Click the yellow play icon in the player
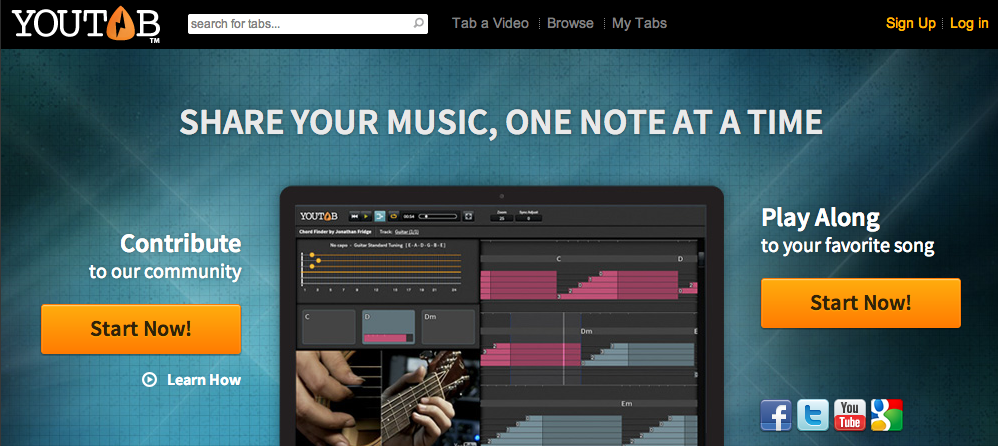The image size is (998, 446). (x=366, y=216)
